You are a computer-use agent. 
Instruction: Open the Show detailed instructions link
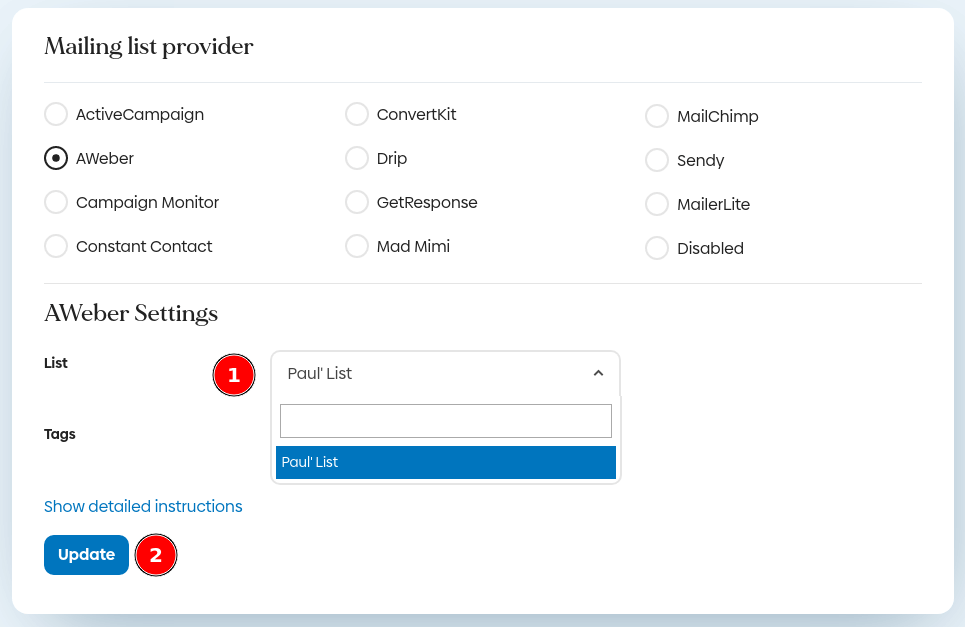[x=143, y=506]
